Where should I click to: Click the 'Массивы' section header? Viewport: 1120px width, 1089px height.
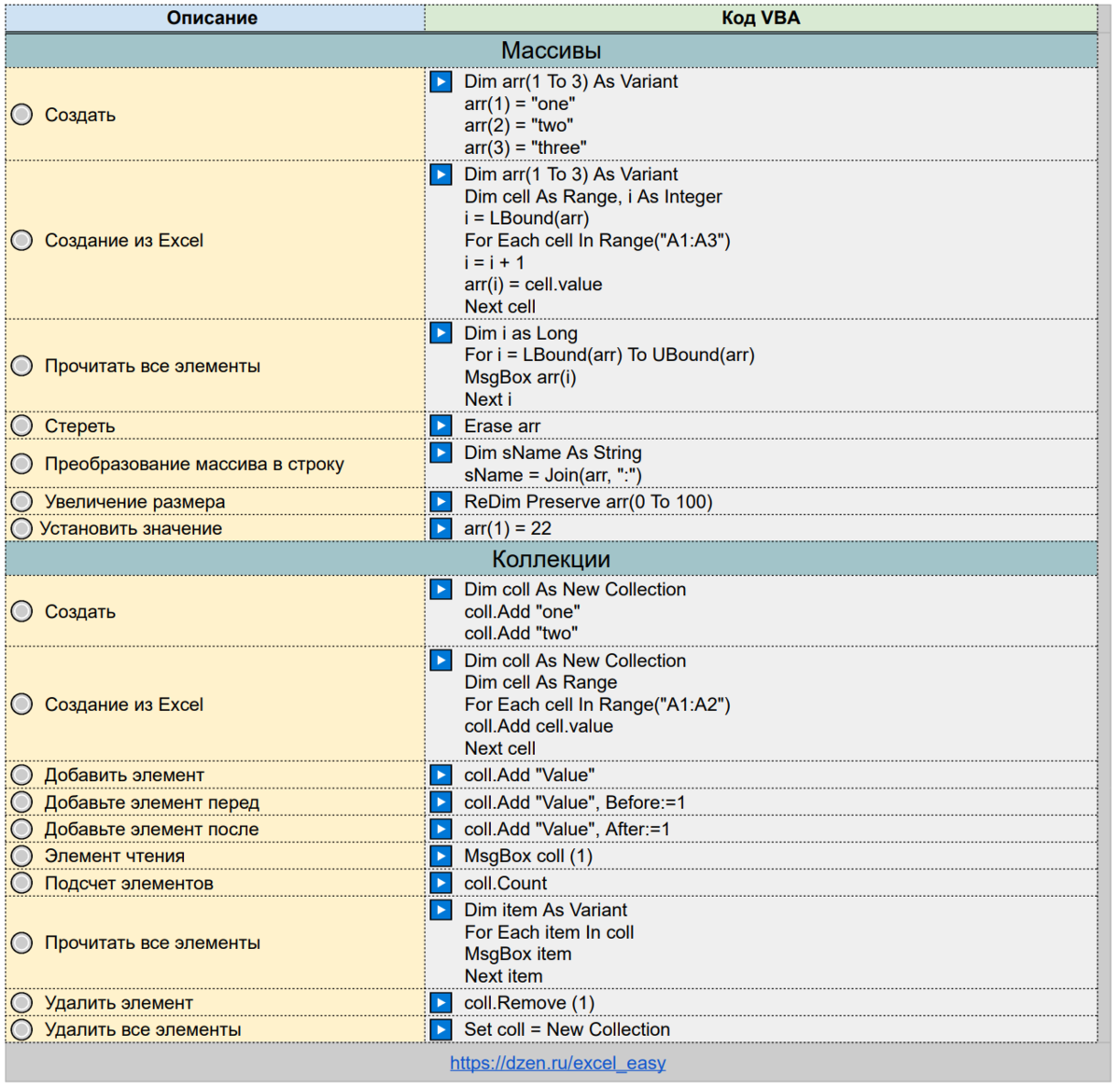pyautogui.click(x=551, y=50)
